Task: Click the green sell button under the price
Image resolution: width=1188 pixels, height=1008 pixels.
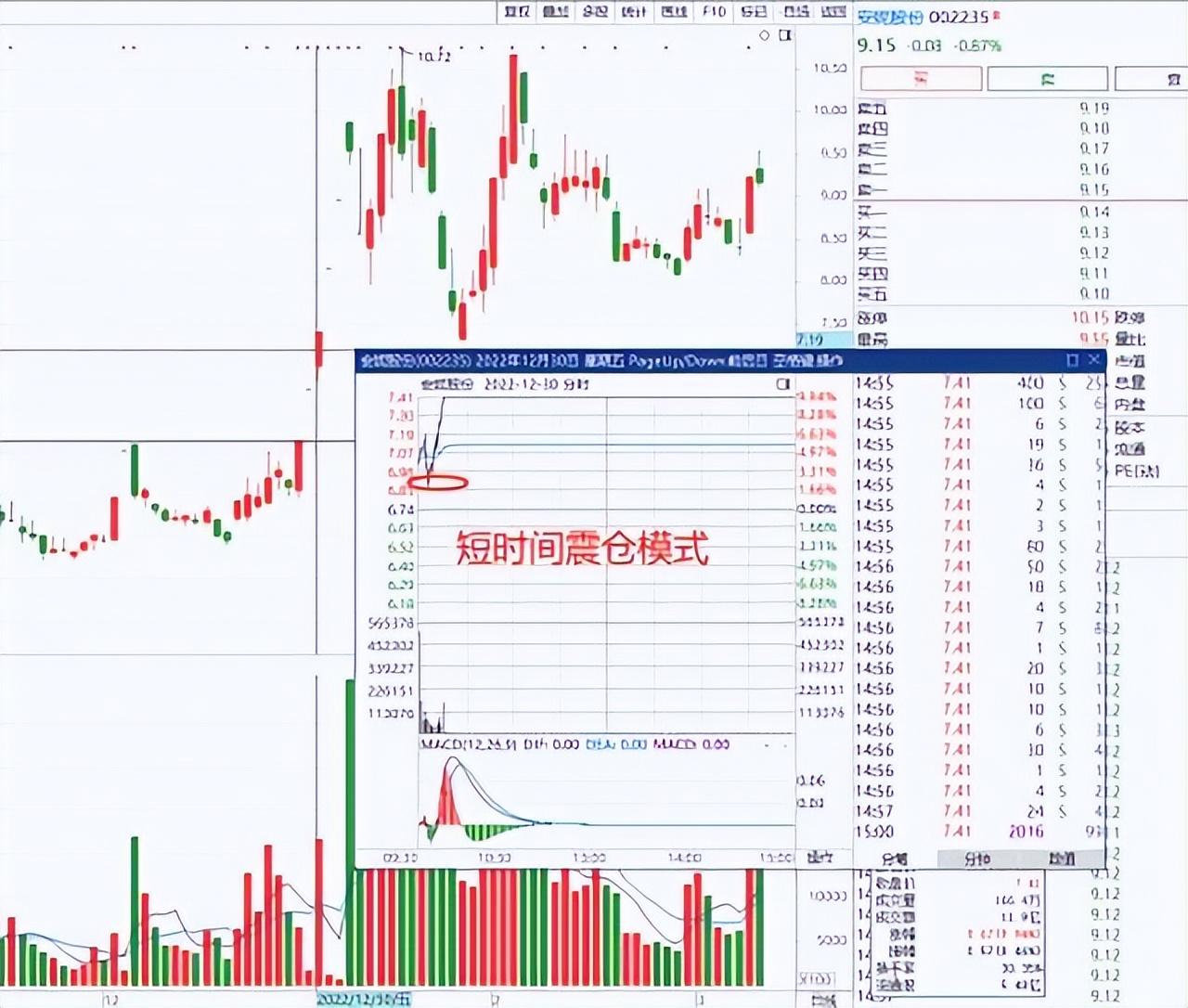Action: point(1047,79)
